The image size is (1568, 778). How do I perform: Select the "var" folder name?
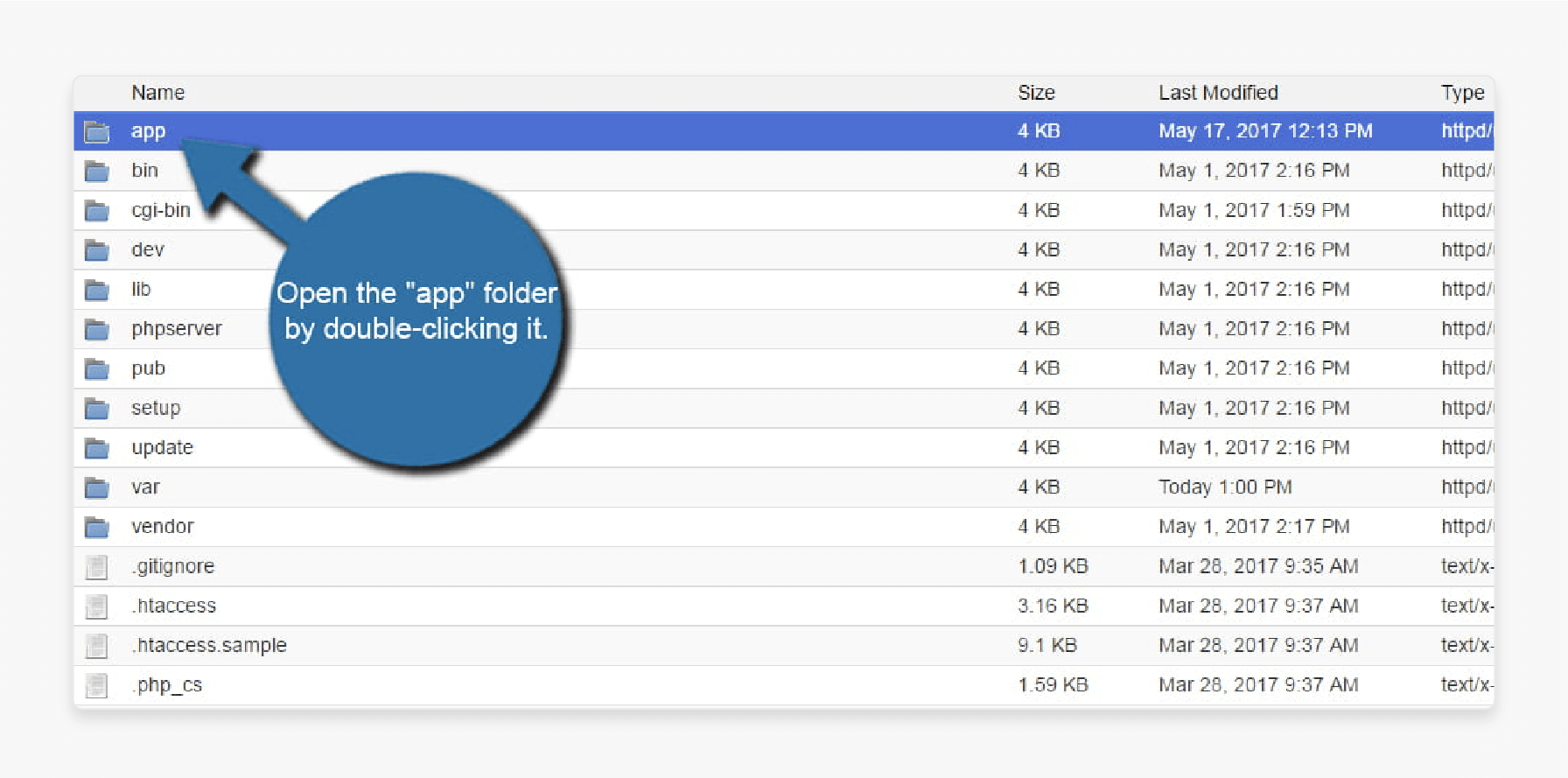pyautogui.click(x=145, y=487)
